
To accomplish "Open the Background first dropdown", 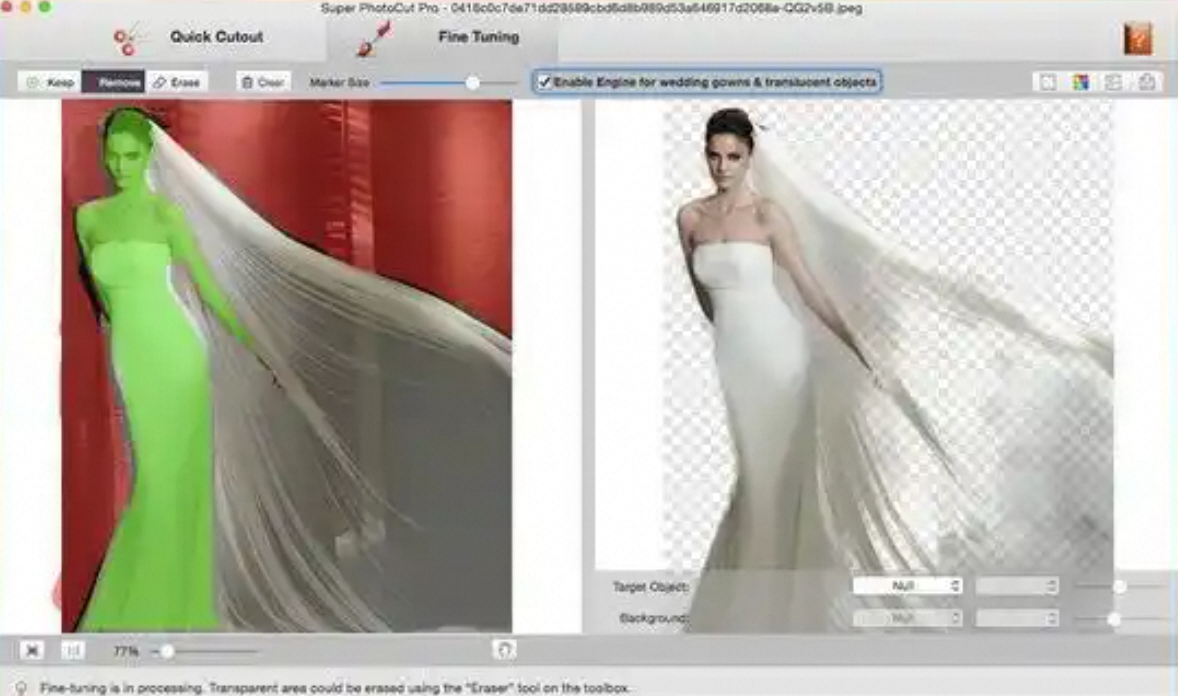I will click(x=908, y=618).
